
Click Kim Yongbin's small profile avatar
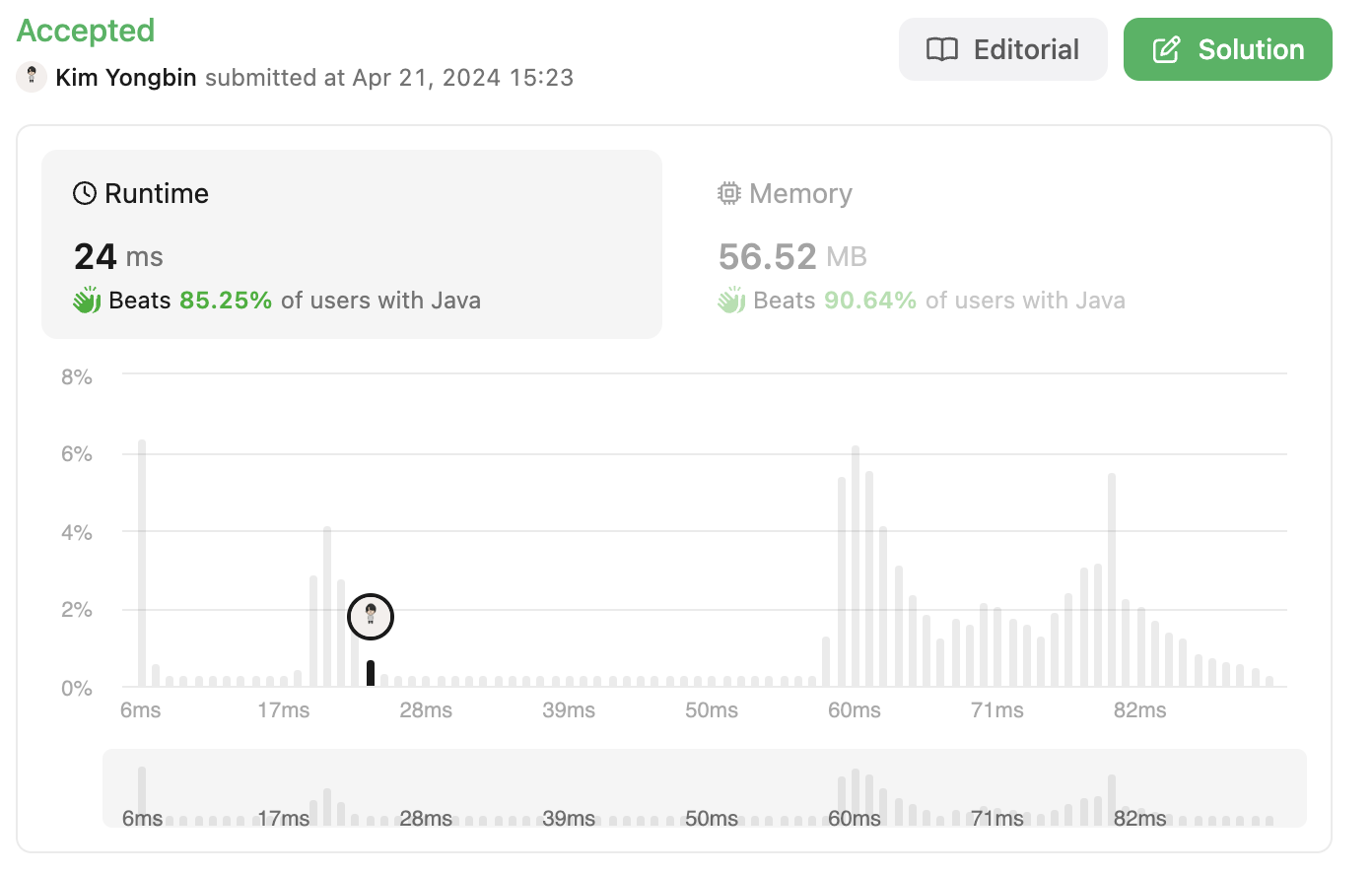coord(32,77)
